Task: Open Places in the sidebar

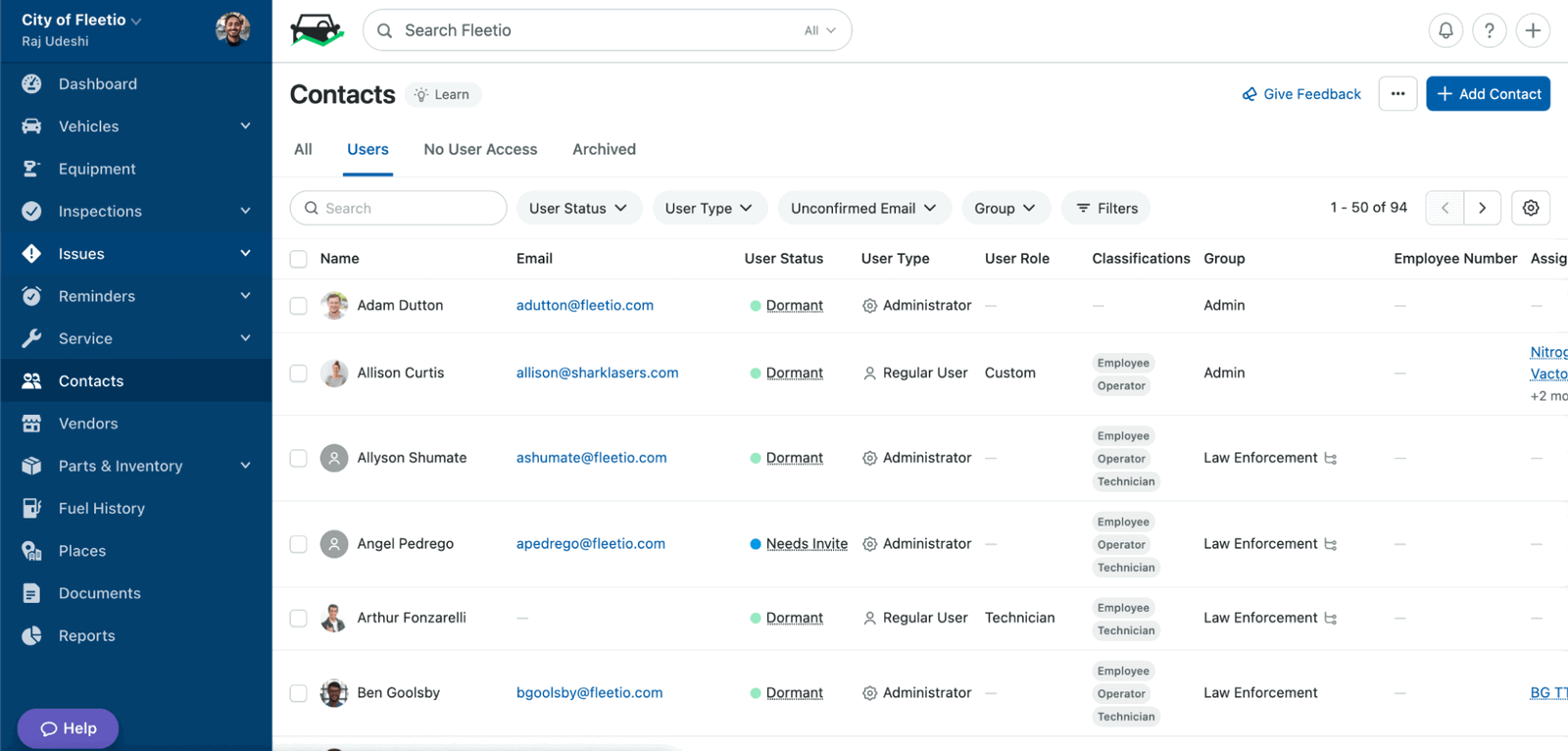Action: click(x=135, y=551)
